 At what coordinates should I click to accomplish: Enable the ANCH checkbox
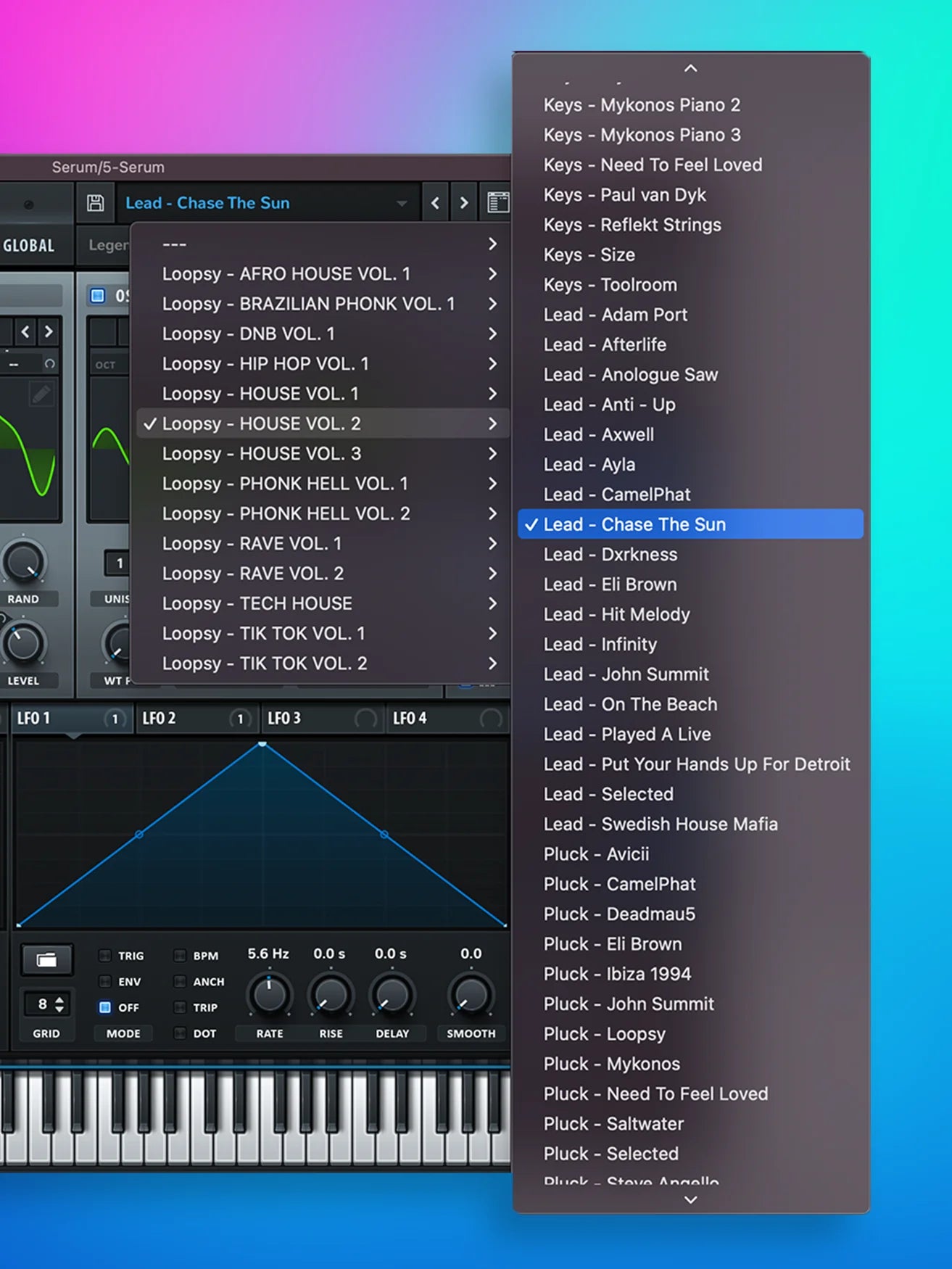pyautogui.click(x=180, y=982)
